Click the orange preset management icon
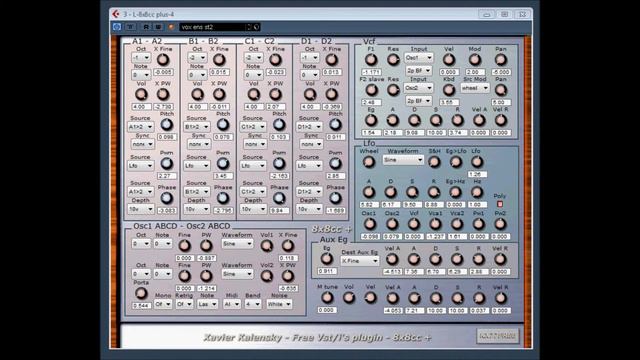The image size is (640, 360). pyautogui.click(x=171, y=27)
